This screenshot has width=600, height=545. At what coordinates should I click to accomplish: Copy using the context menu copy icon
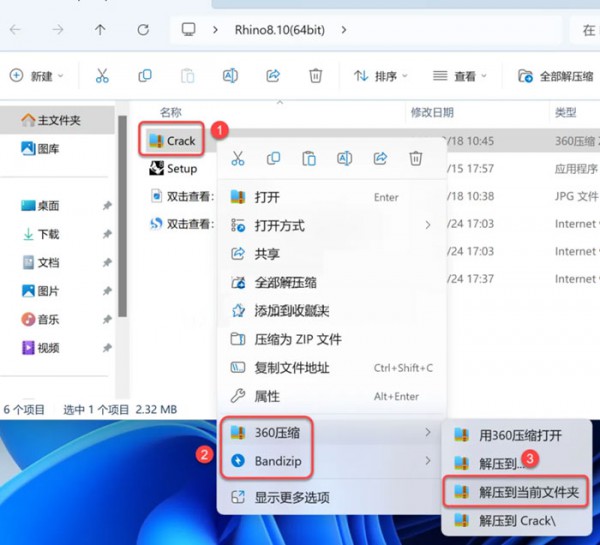click(x=273, y=158)
